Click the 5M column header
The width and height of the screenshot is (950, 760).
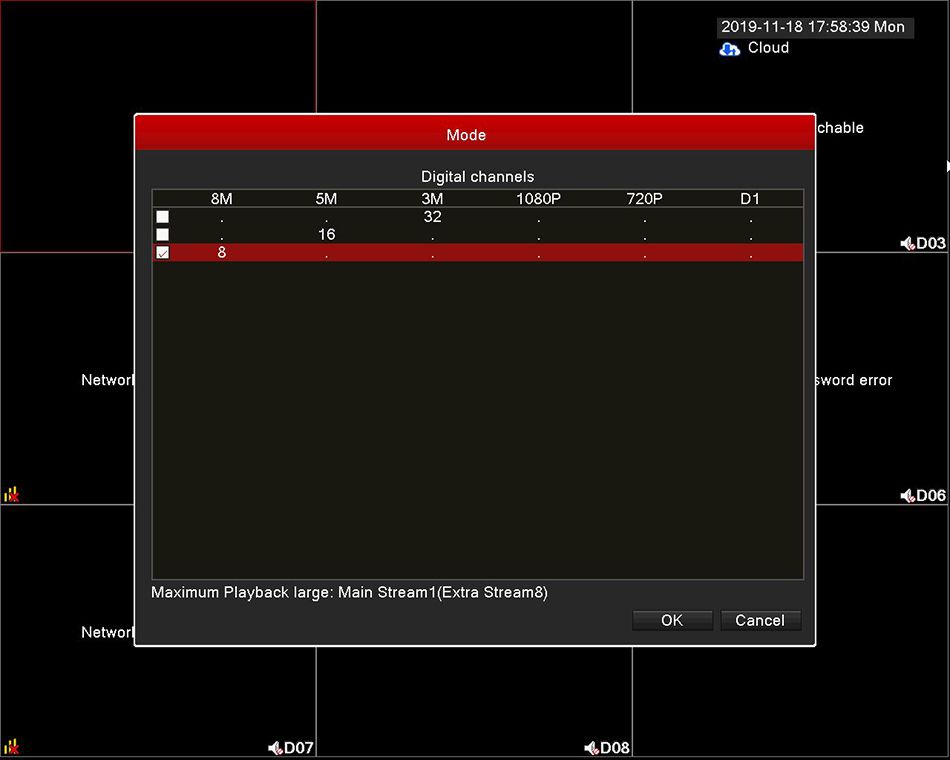[326, 199]
